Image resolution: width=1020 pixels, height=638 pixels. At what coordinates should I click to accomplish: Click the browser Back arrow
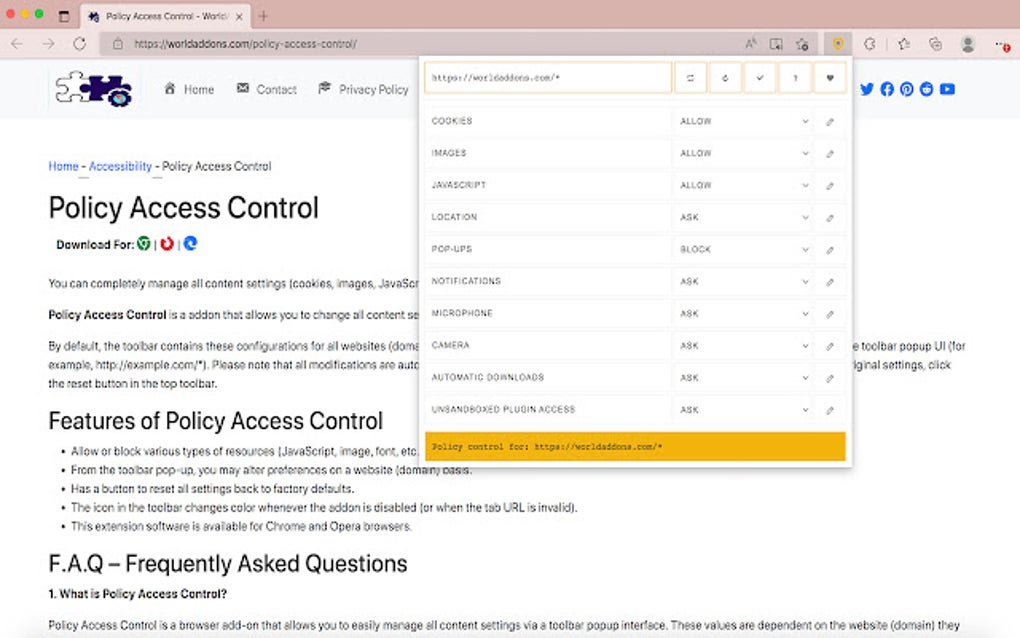coord(17,44)
